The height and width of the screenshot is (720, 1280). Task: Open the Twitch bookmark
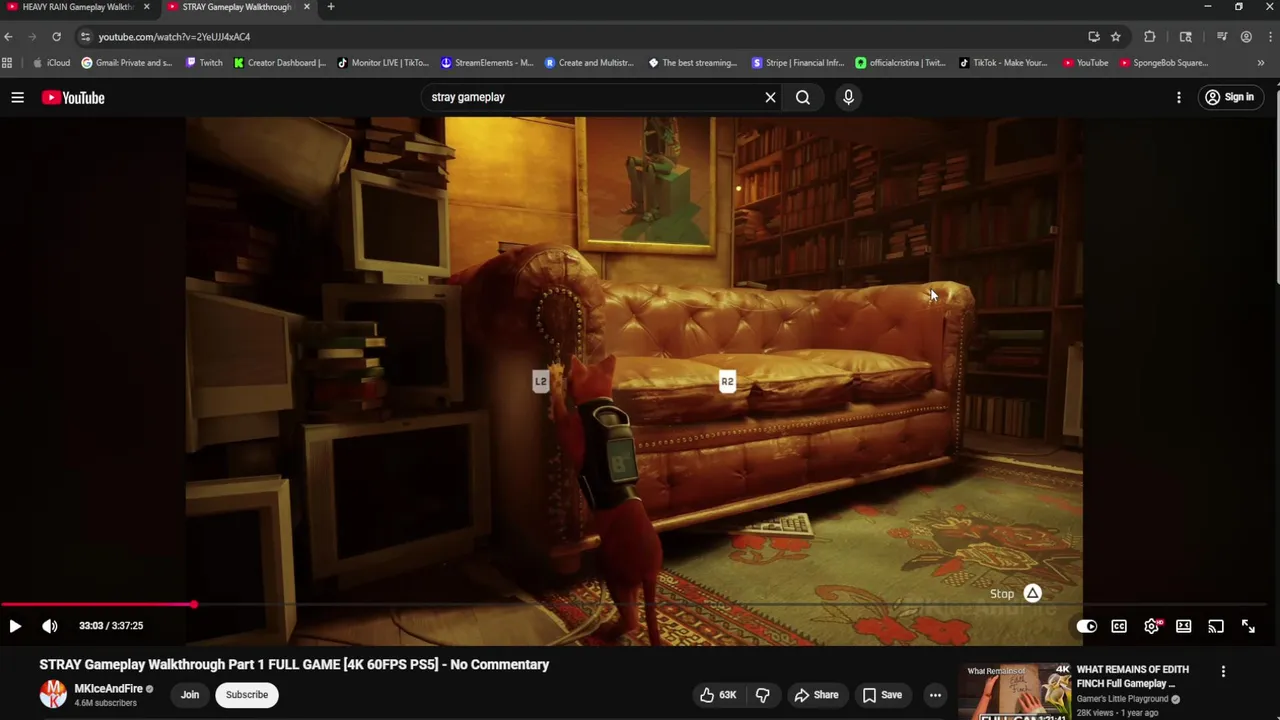click(x=204, y=63)
